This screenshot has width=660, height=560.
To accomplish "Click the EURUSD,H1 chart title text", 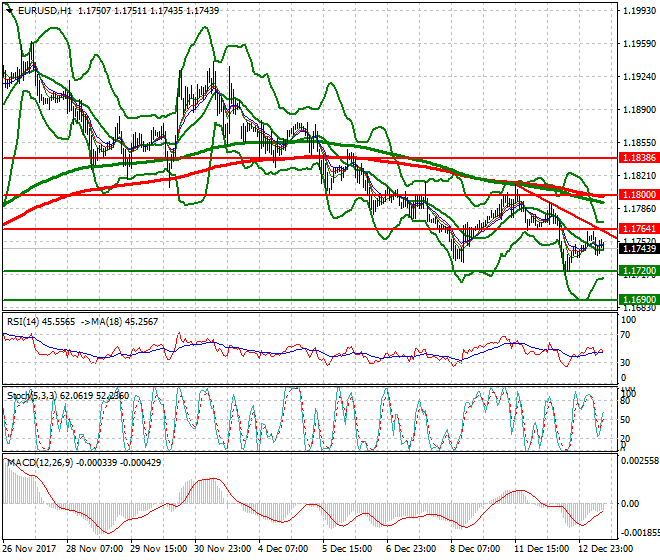I will [x=45, y=11].
